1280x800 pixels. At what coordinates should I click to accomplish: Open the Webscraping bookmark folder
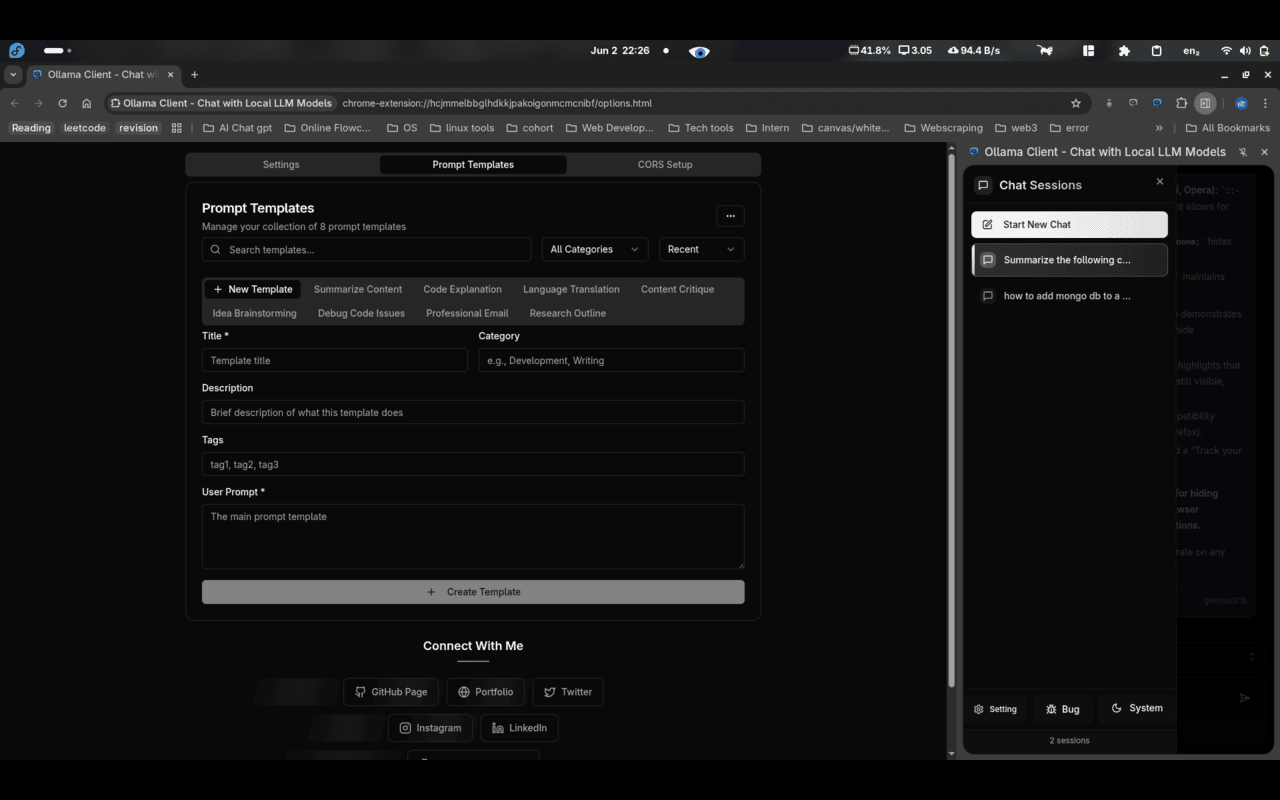tap(944, 128)
